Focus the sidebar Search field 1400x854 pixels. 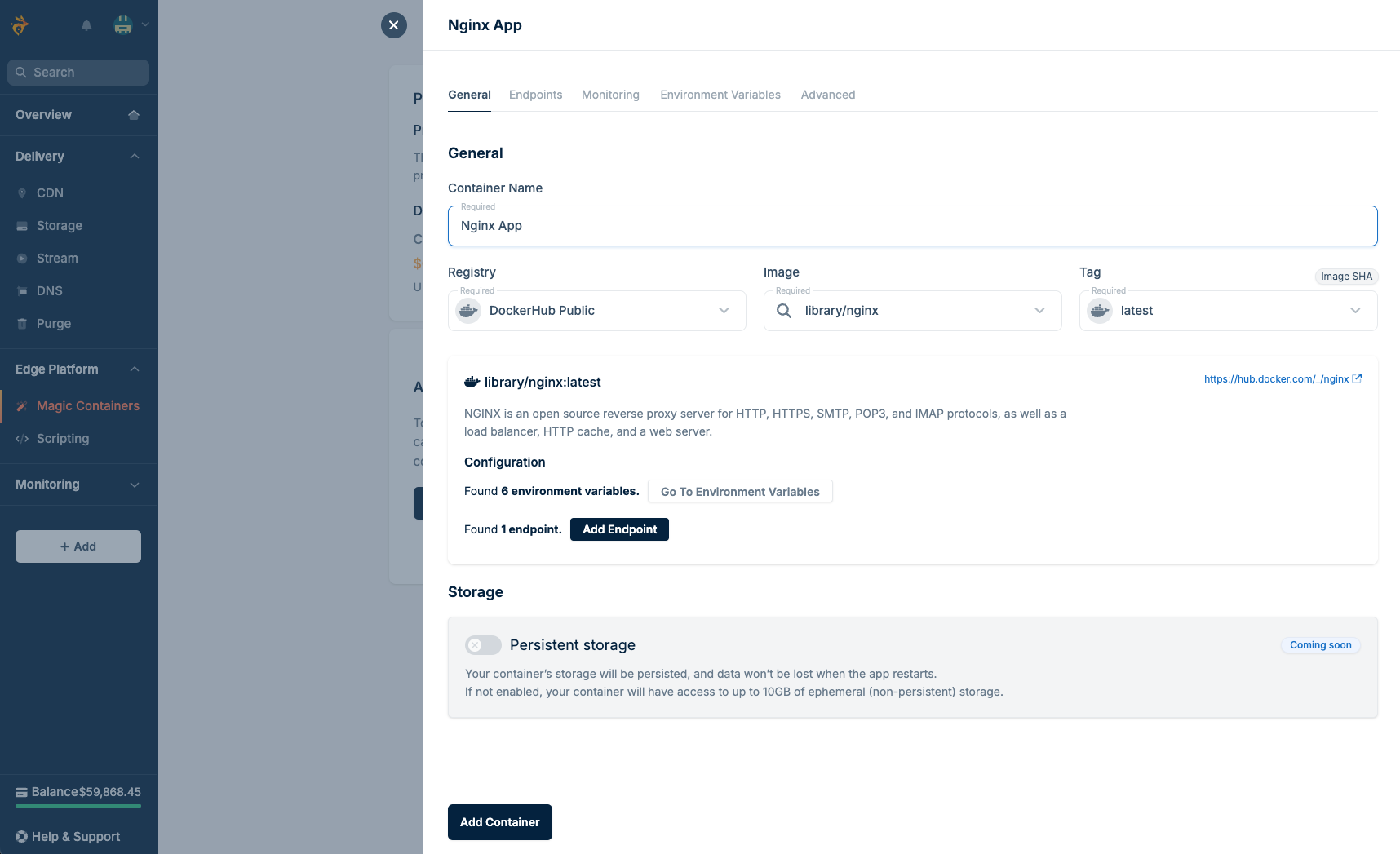click(78, 73)
